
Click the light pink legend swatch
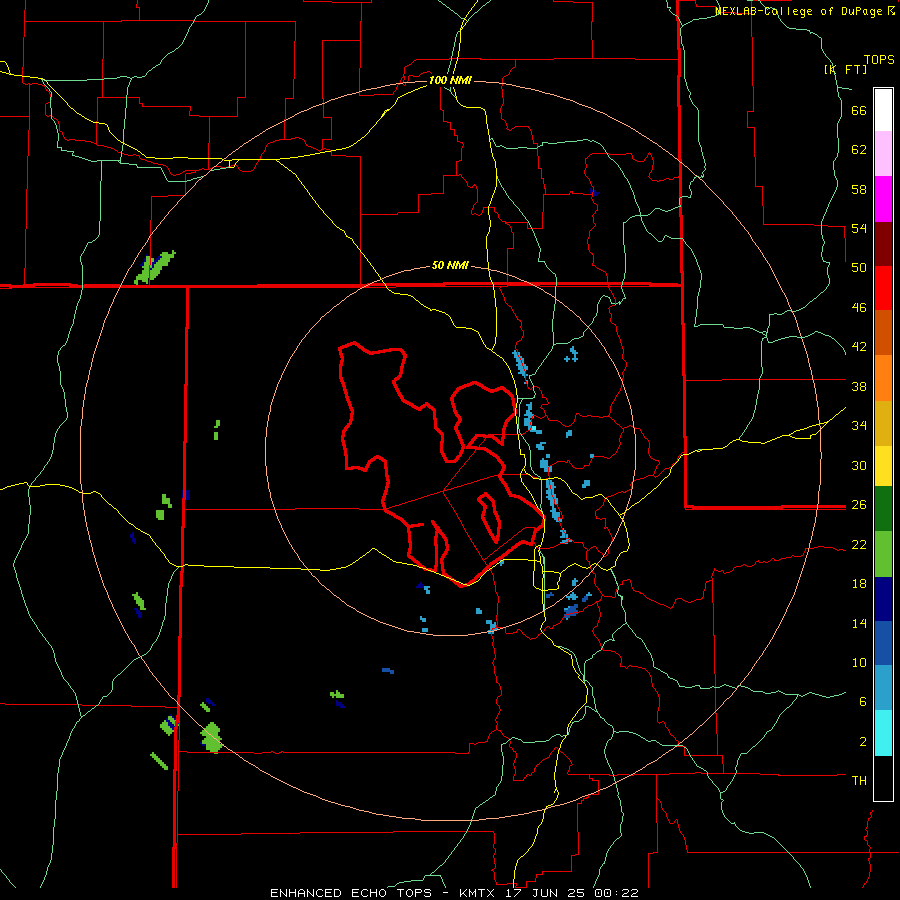point(883,154)
